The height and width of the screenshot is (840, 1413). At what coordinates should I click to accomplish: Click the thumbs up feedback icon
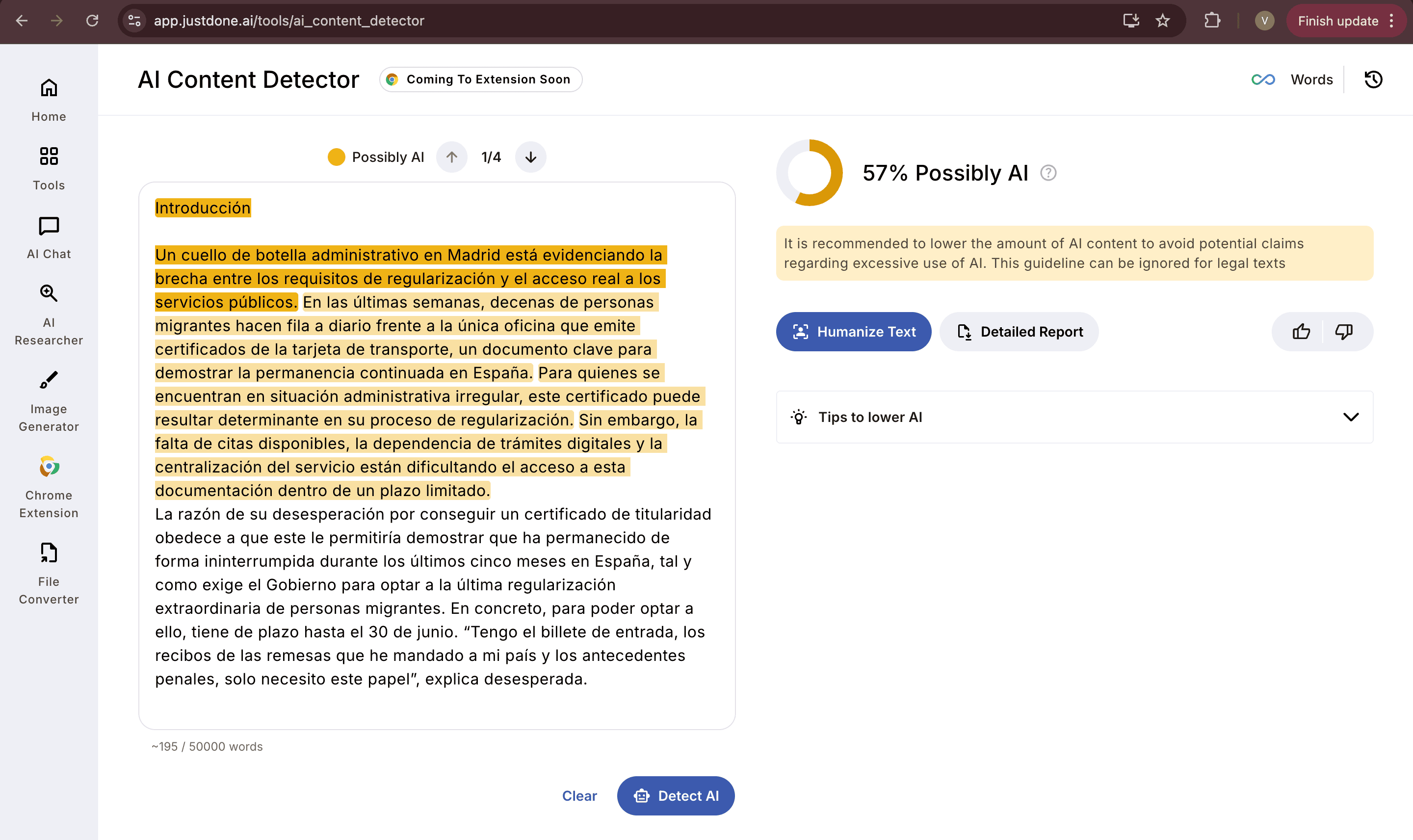(1301, 332)
